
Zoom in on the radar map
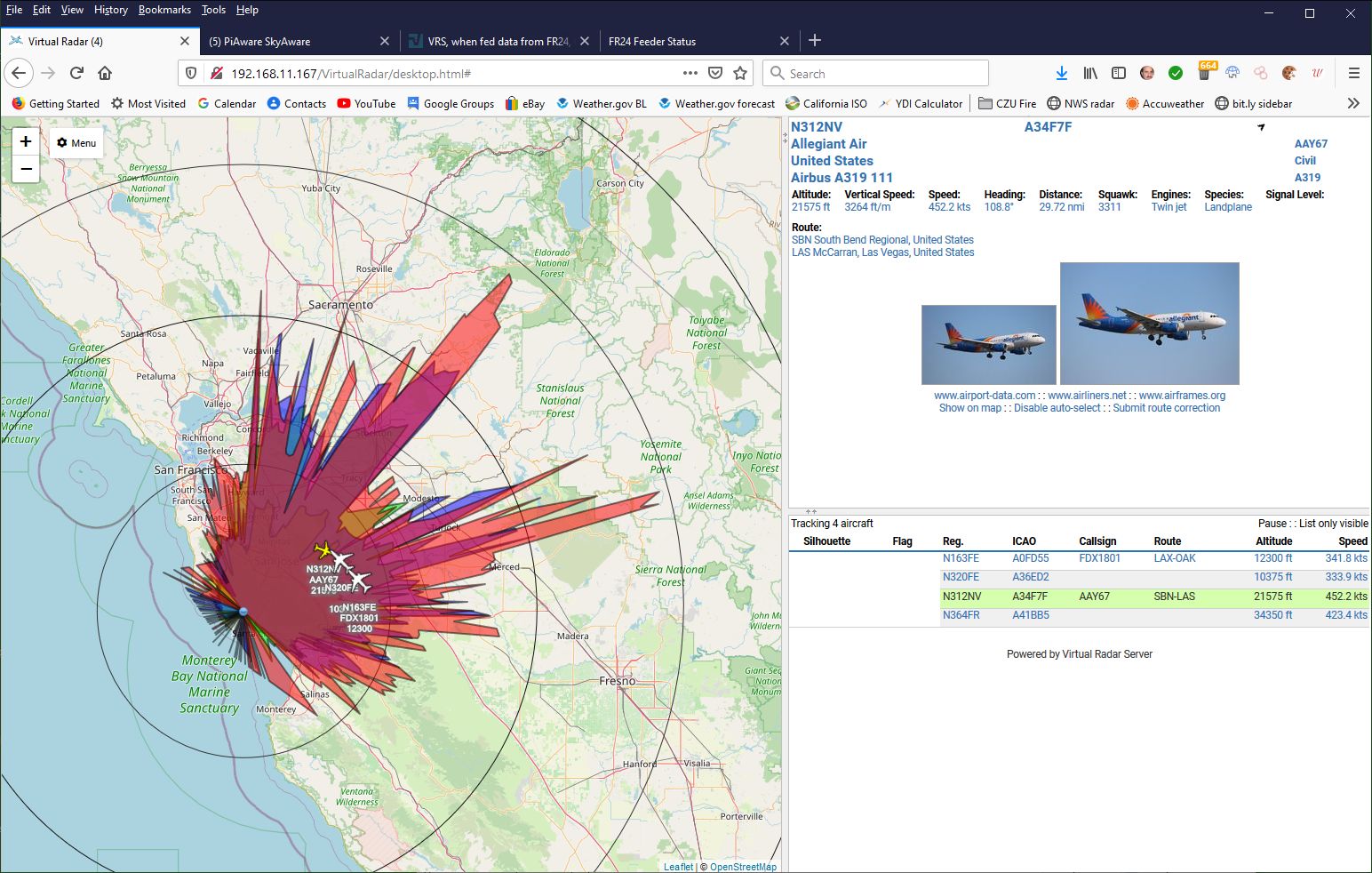[26, 141]
